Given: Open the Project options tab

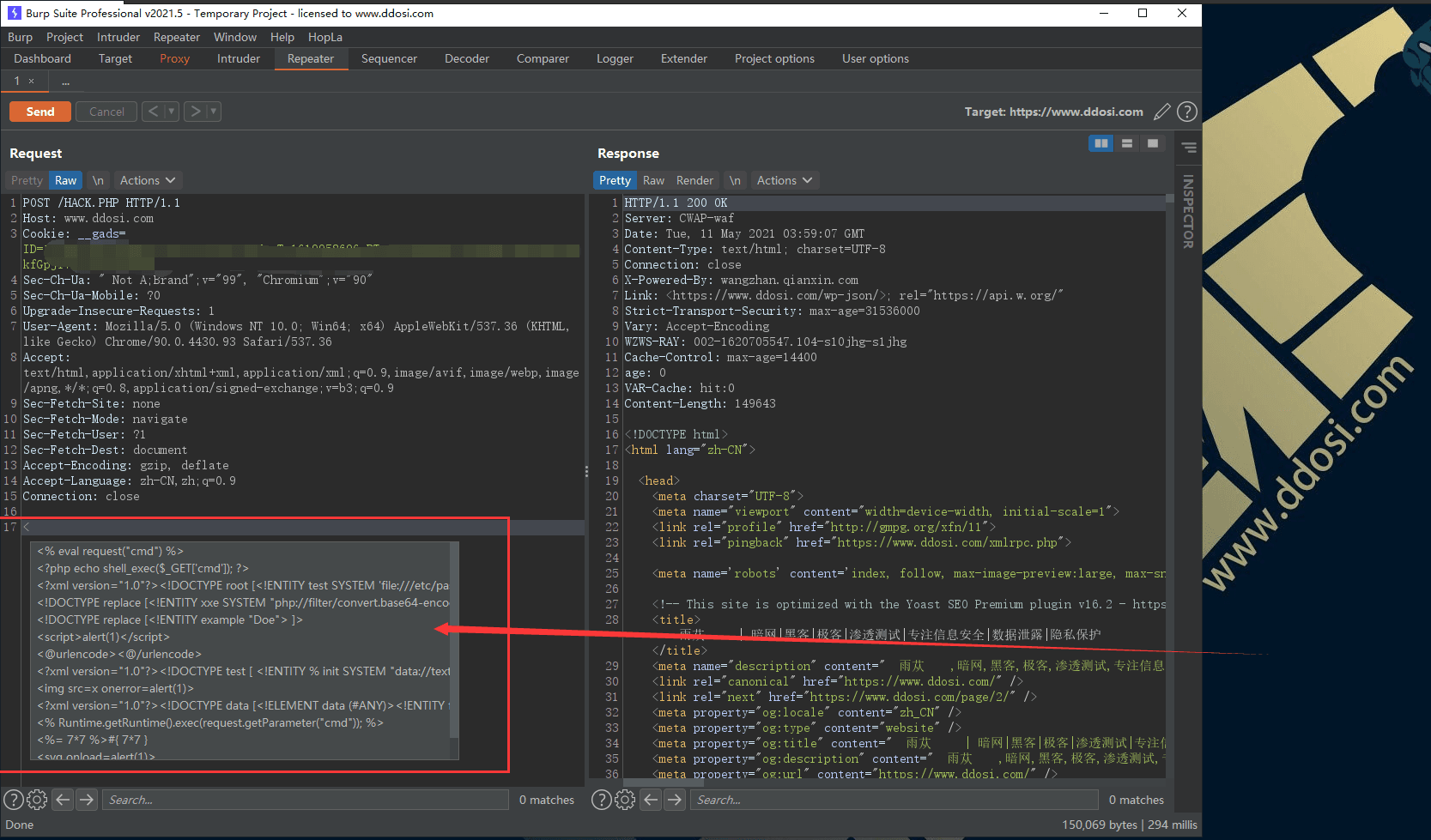Looking at the screenshot, I should (x=774, y=58).
